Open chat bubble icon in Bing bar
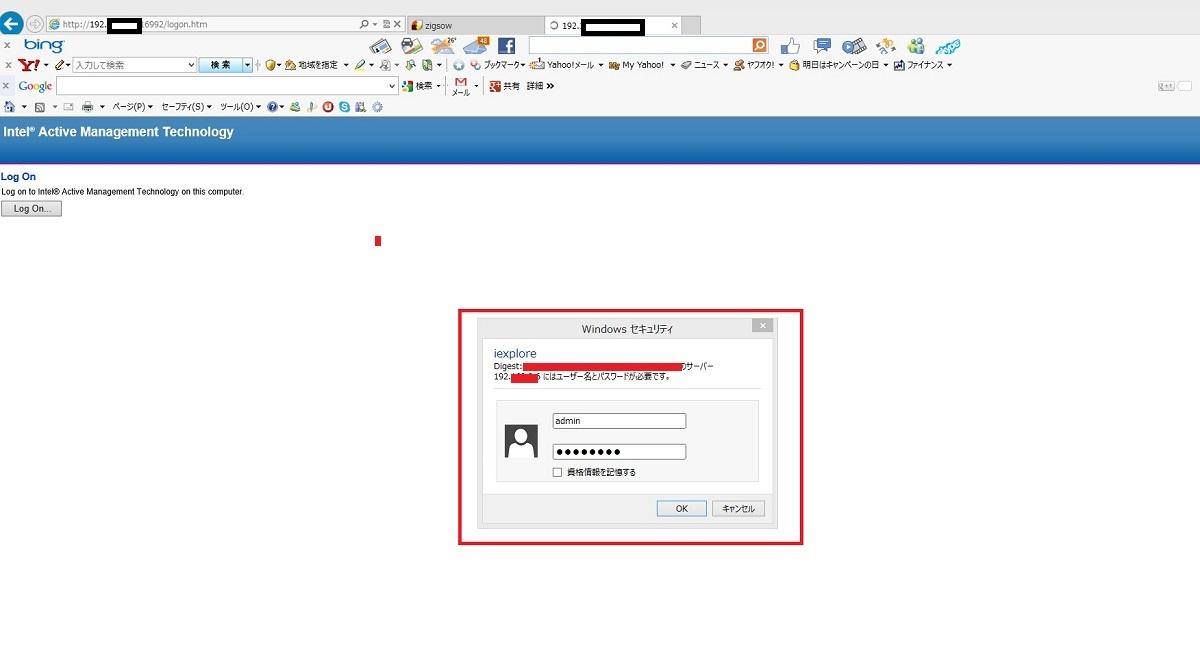 pos(822,46)
